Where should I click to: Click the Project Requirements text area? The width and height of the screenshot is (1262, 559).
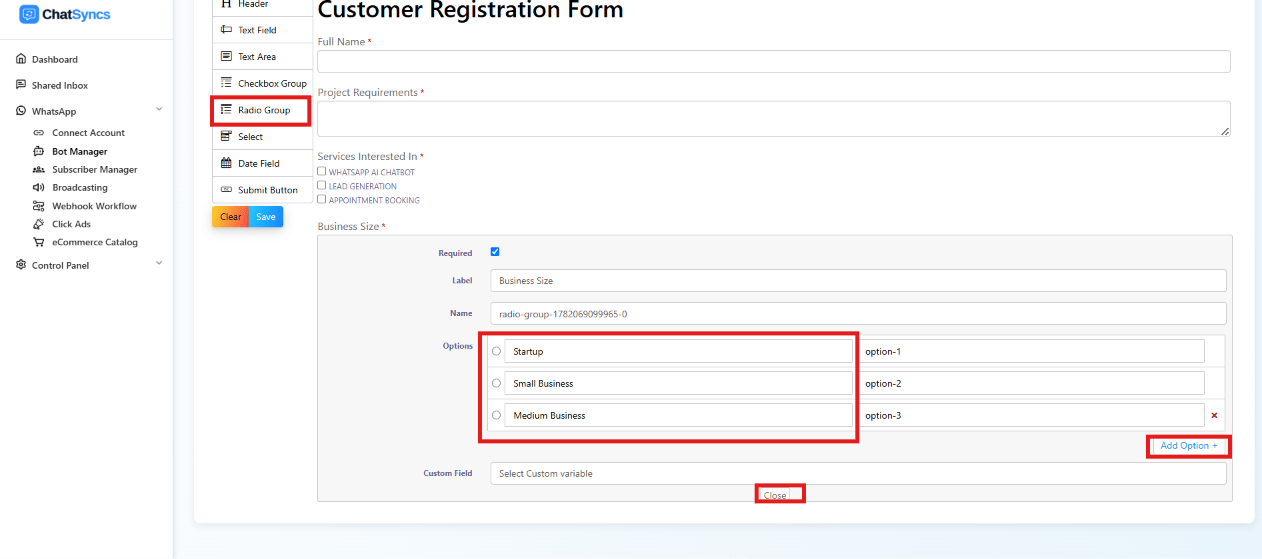tap(773, 118)
